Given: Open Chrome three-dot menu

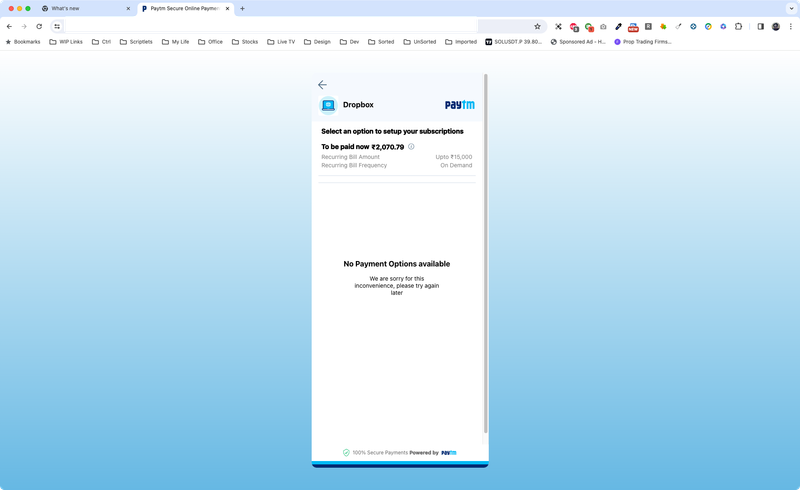Looking at the screenshot, I should coord(791,27).
